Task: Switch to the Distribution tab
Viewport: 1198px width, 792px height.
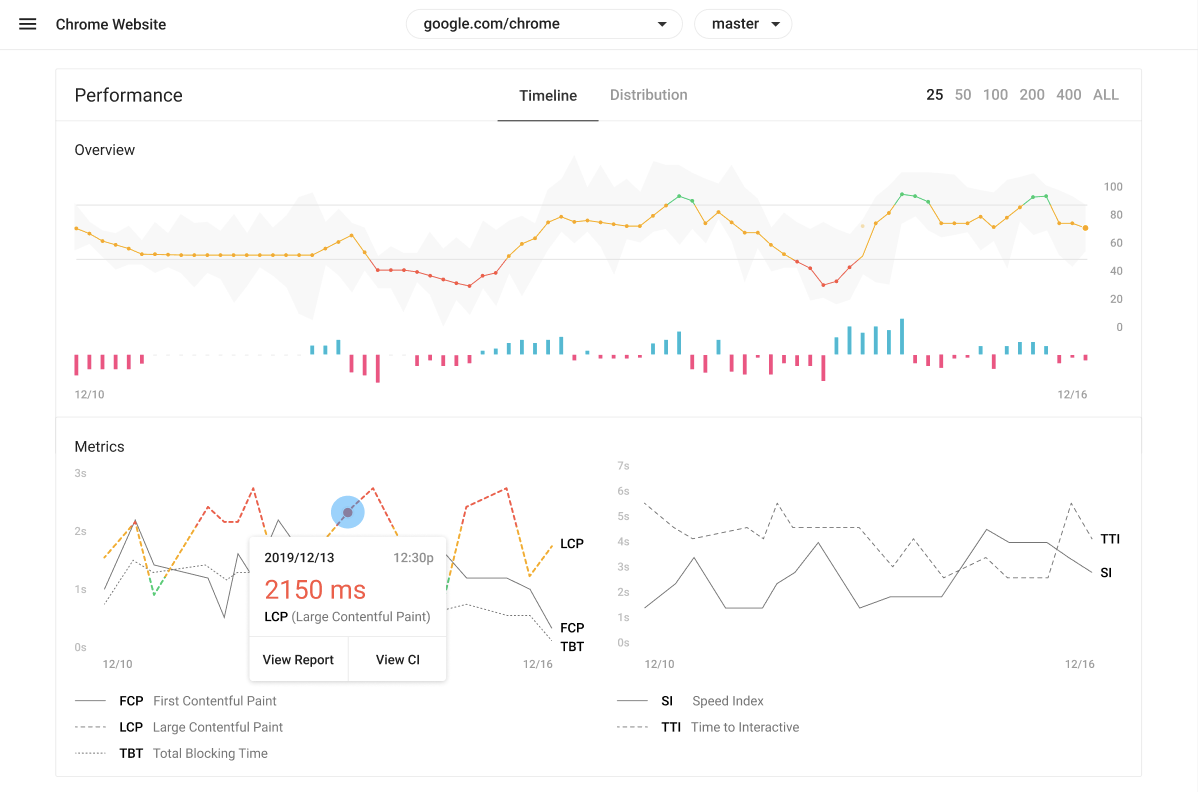Action: [x=649, y=95]
